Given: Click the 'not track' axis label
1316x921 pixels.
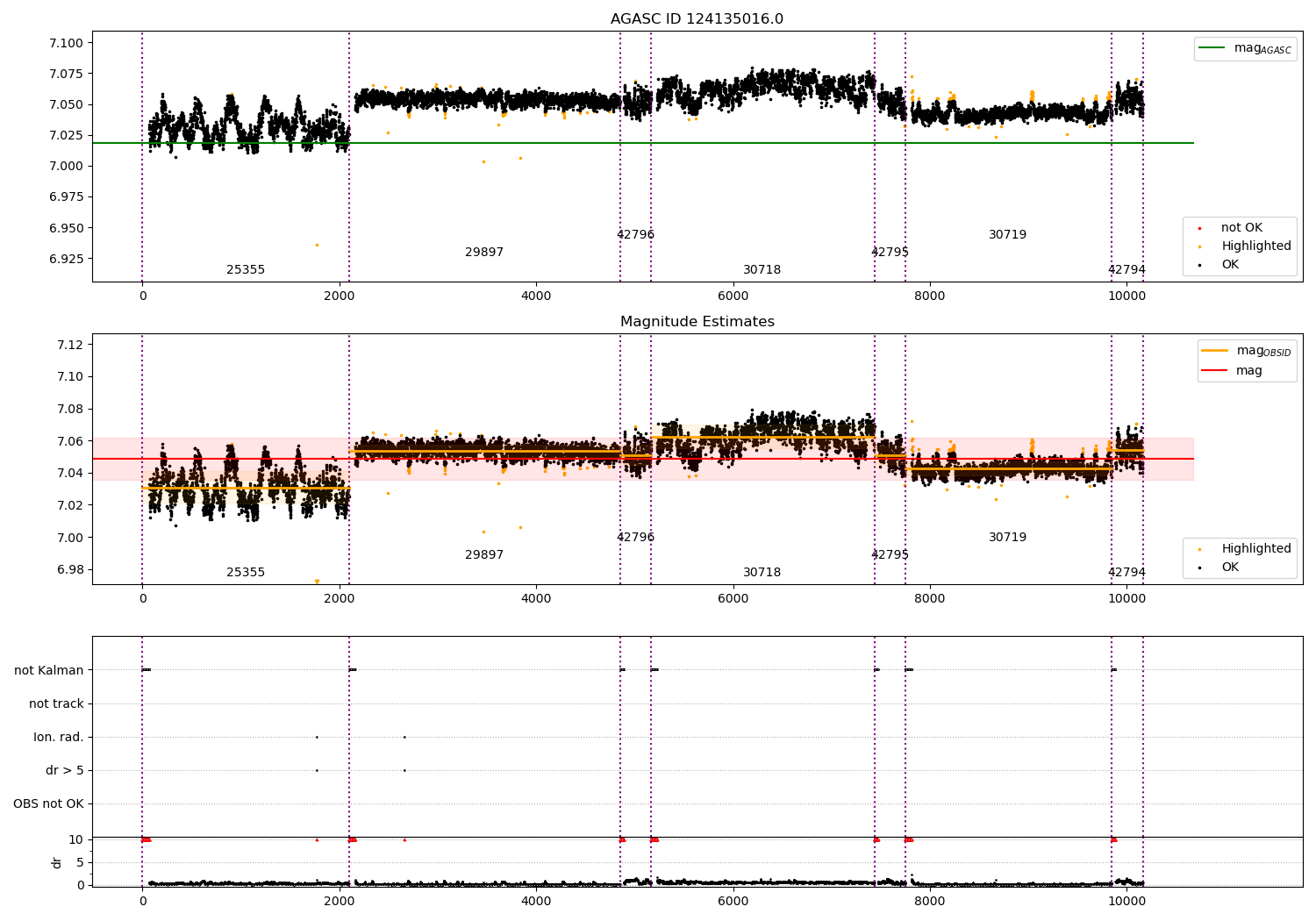Looking at the screenshot, I should tap(56, 703).
